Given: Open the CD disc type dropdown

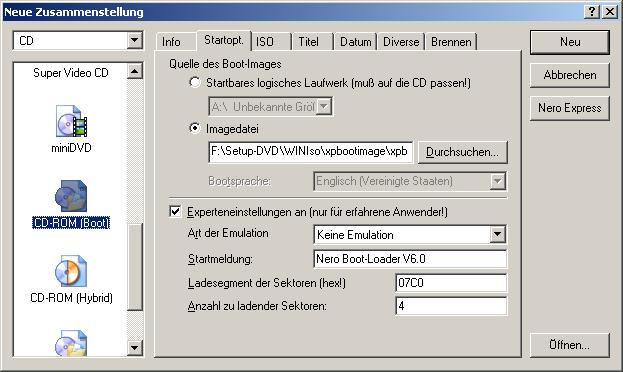Looking at the screenshot, I should 134,40.
